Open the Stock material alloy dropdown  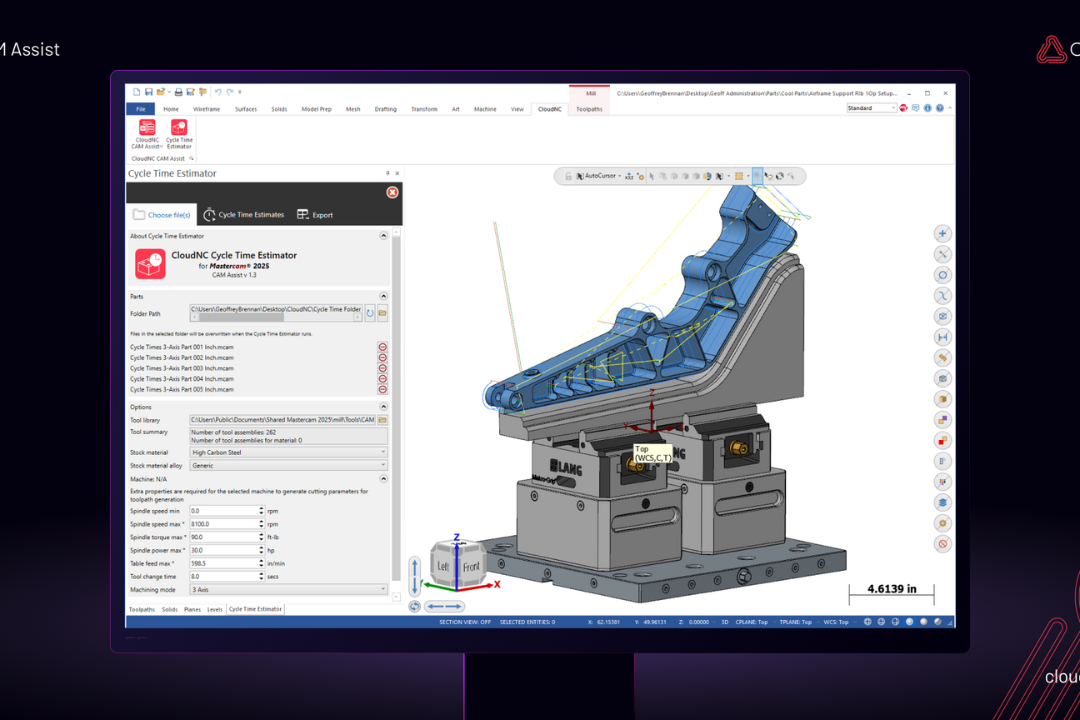point(289,466)
